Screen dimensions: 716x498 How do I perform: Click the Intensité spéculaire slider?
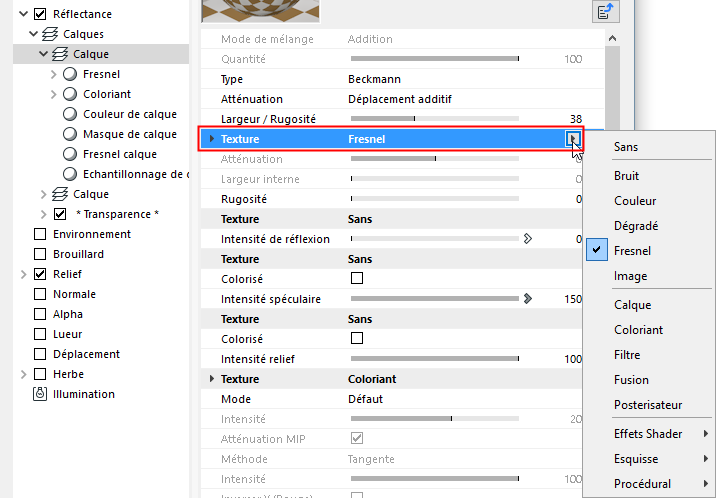click(x=435, y=299)
